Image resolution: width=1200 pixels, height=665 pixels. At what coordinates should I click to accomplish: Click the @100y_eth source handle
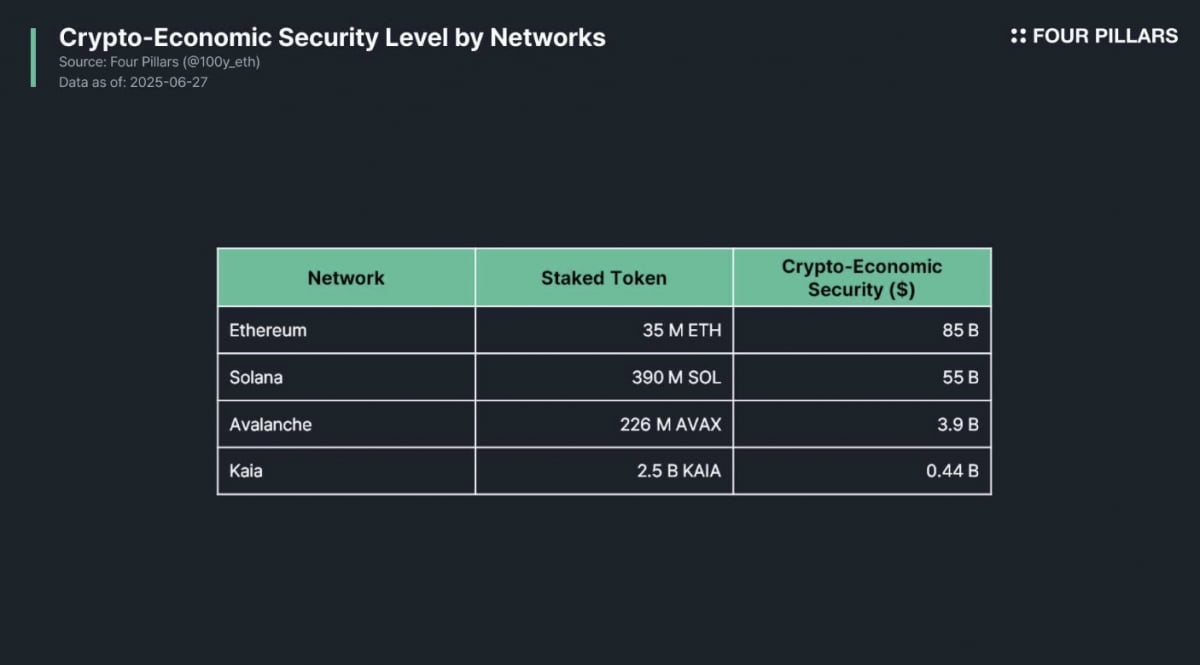click(221, 62)
